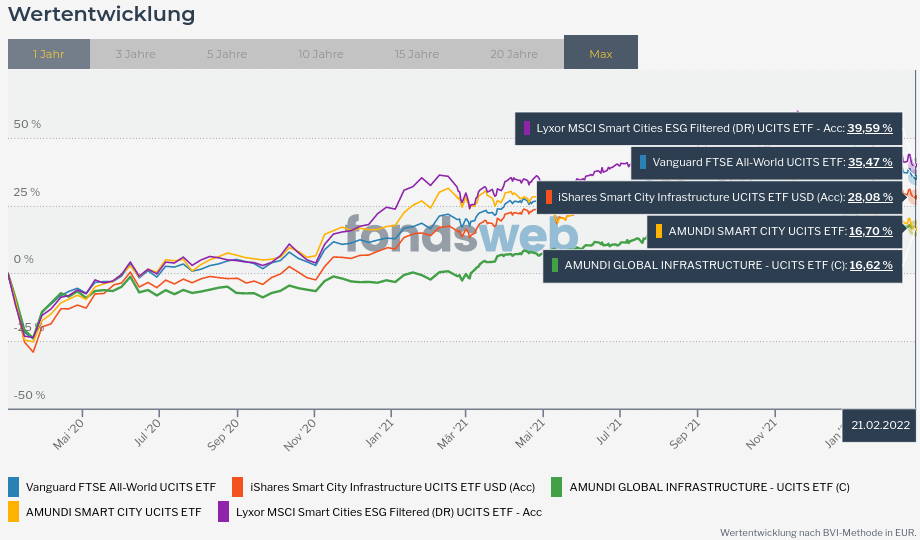
Task: Select the 15 Jahre tab
Action: (x=416, y=54)
